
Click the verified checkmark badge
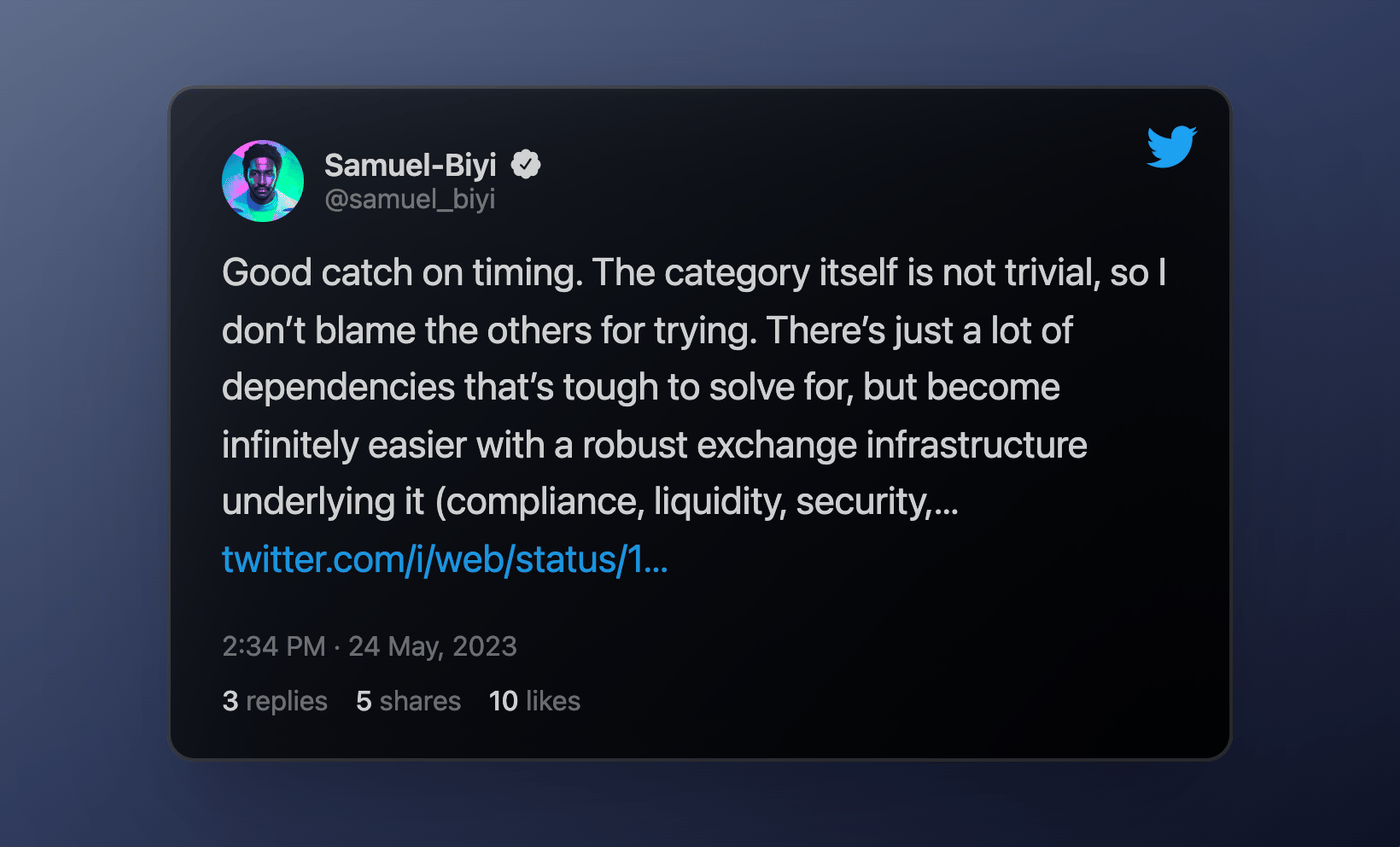tap(527, 163)
